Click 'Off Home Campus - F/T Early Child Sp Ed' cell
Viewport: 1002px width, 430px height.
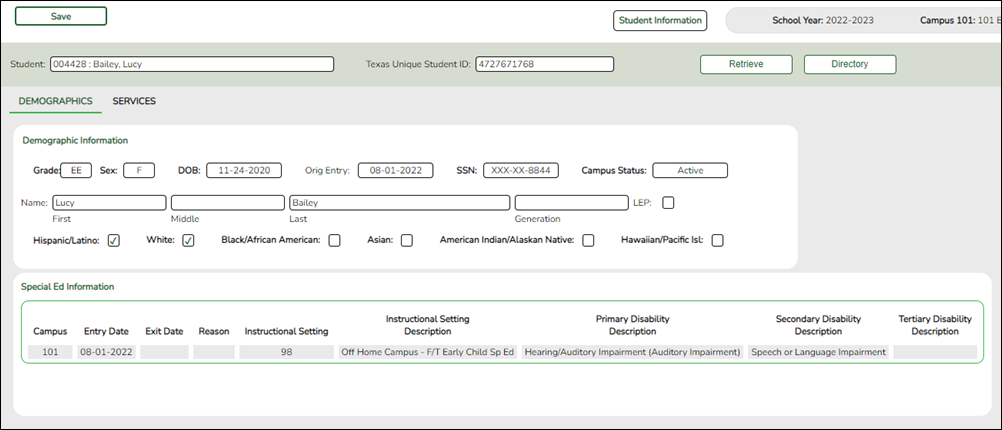[x=428, y=352]
